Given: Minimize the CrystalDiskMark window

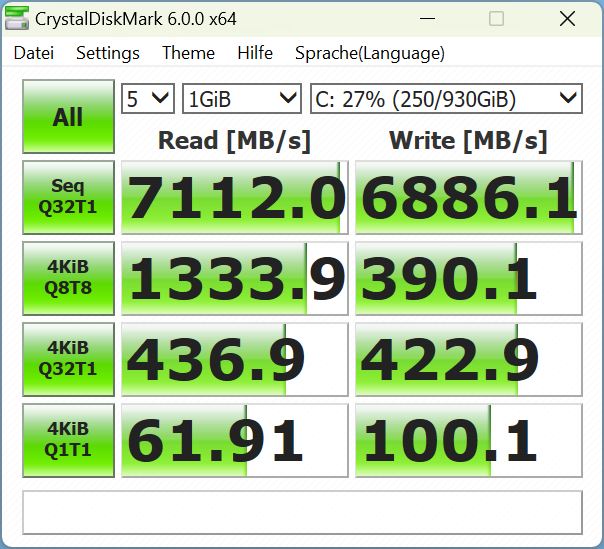Looking at the screenshot, I should pos(427,18).
